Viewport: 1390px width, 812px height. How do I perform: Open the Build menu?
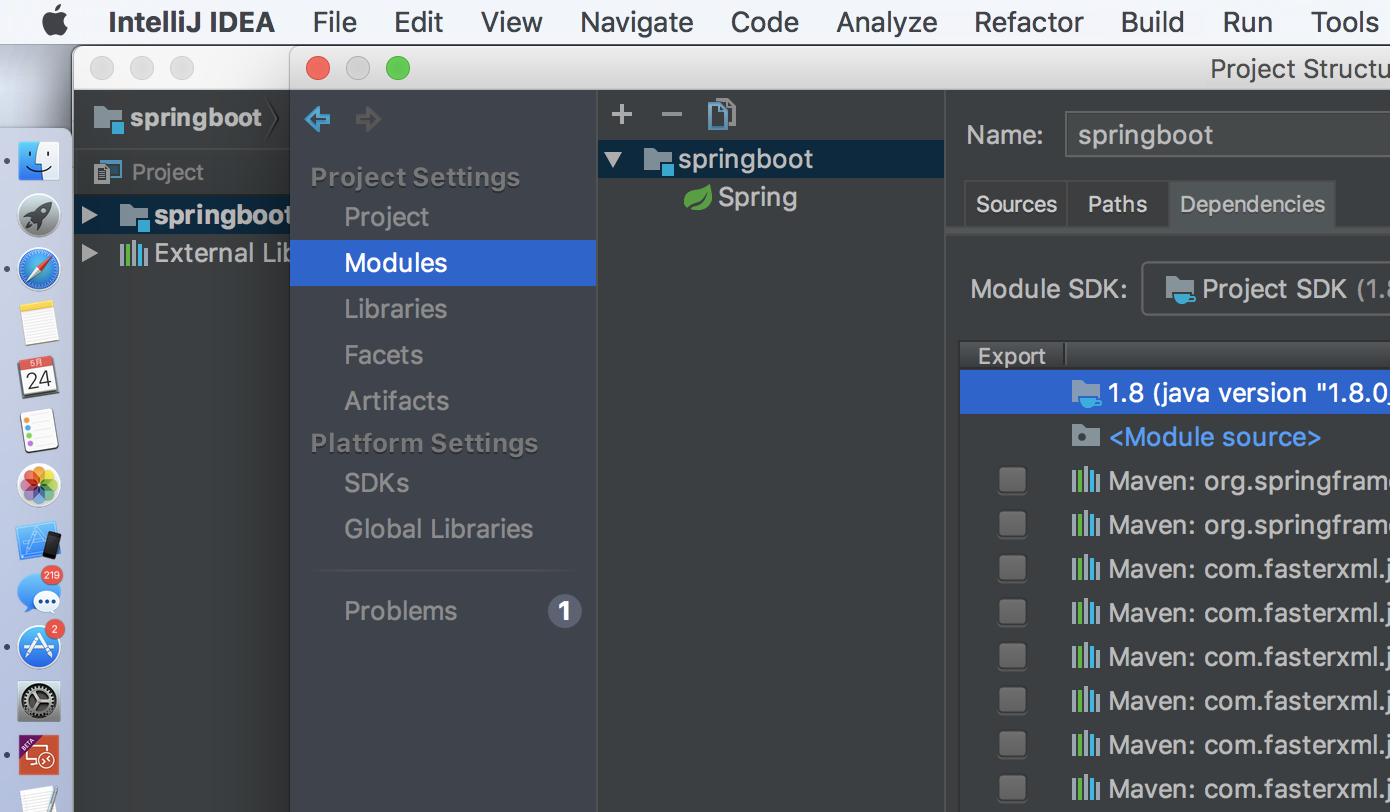[1153, 22]
